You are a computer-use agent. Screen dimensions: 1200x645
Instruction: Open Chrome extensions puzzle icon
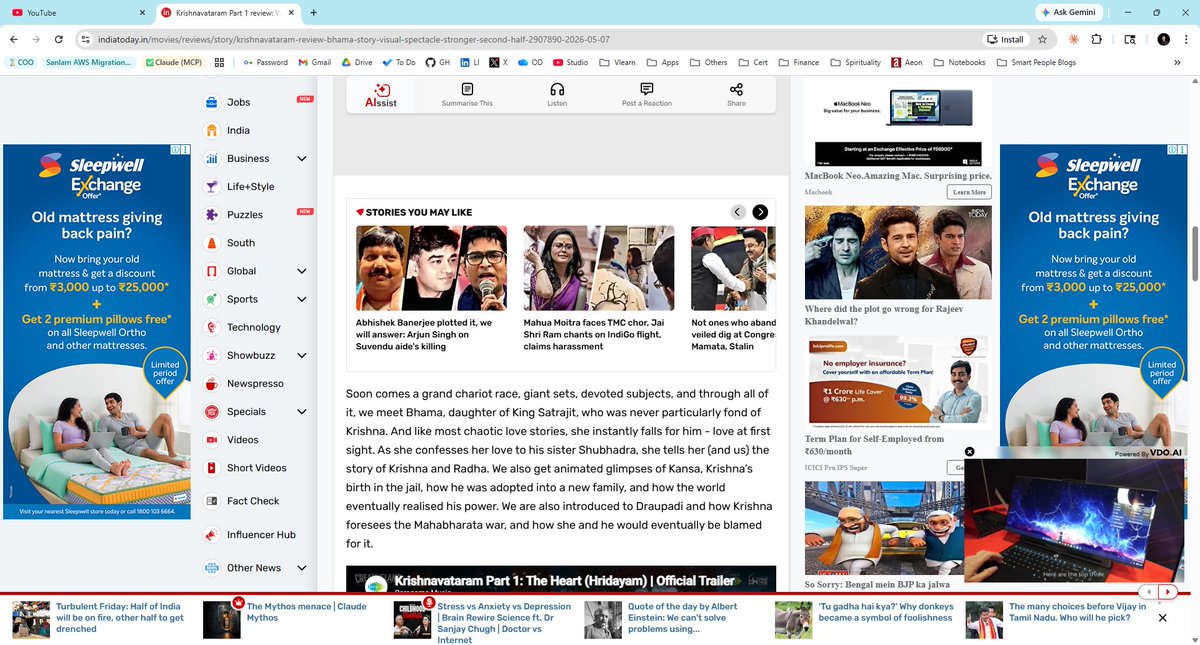point(1096,39)
